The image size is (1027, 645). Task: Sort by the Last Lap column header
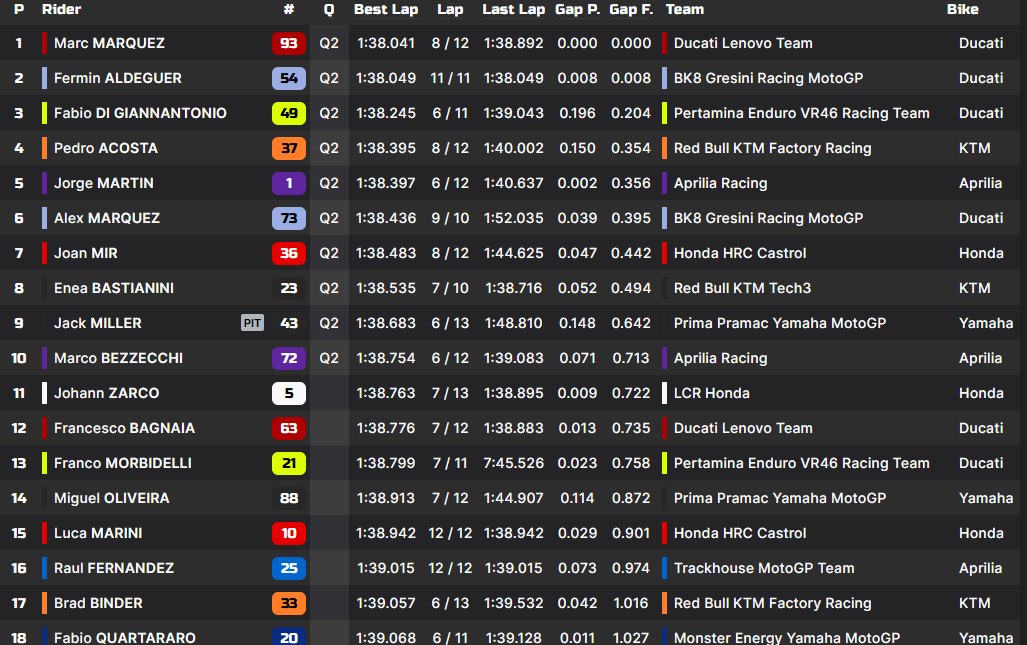coord(514,10)
